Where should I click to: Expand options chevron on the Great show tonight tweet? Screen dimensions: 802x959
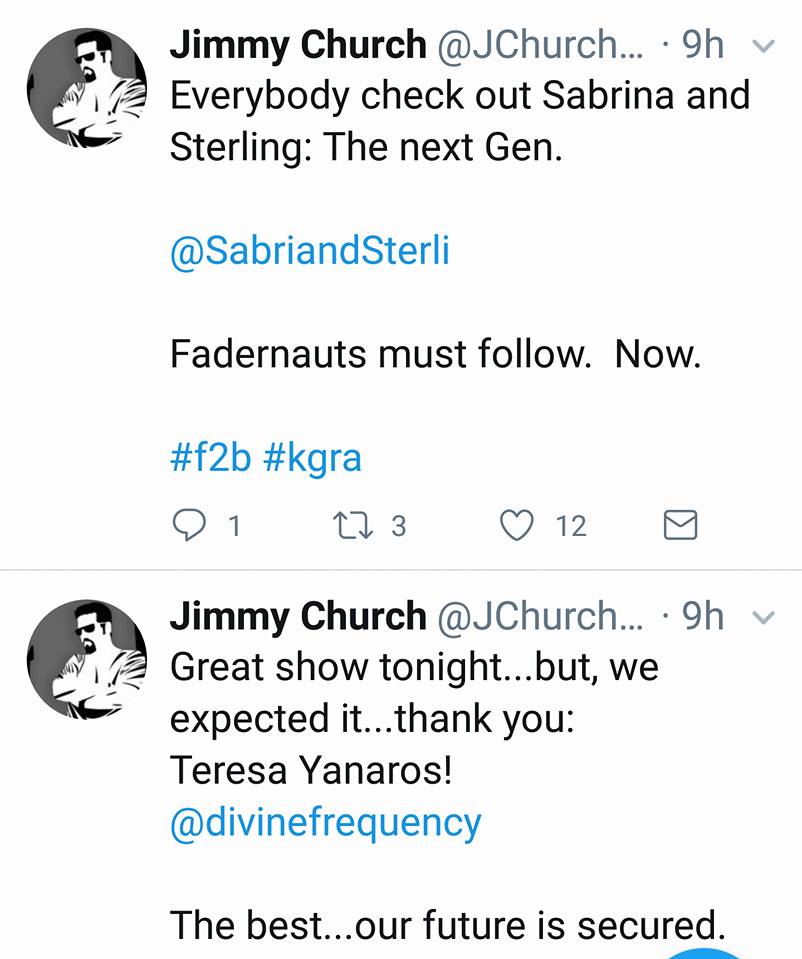point(762,618)
